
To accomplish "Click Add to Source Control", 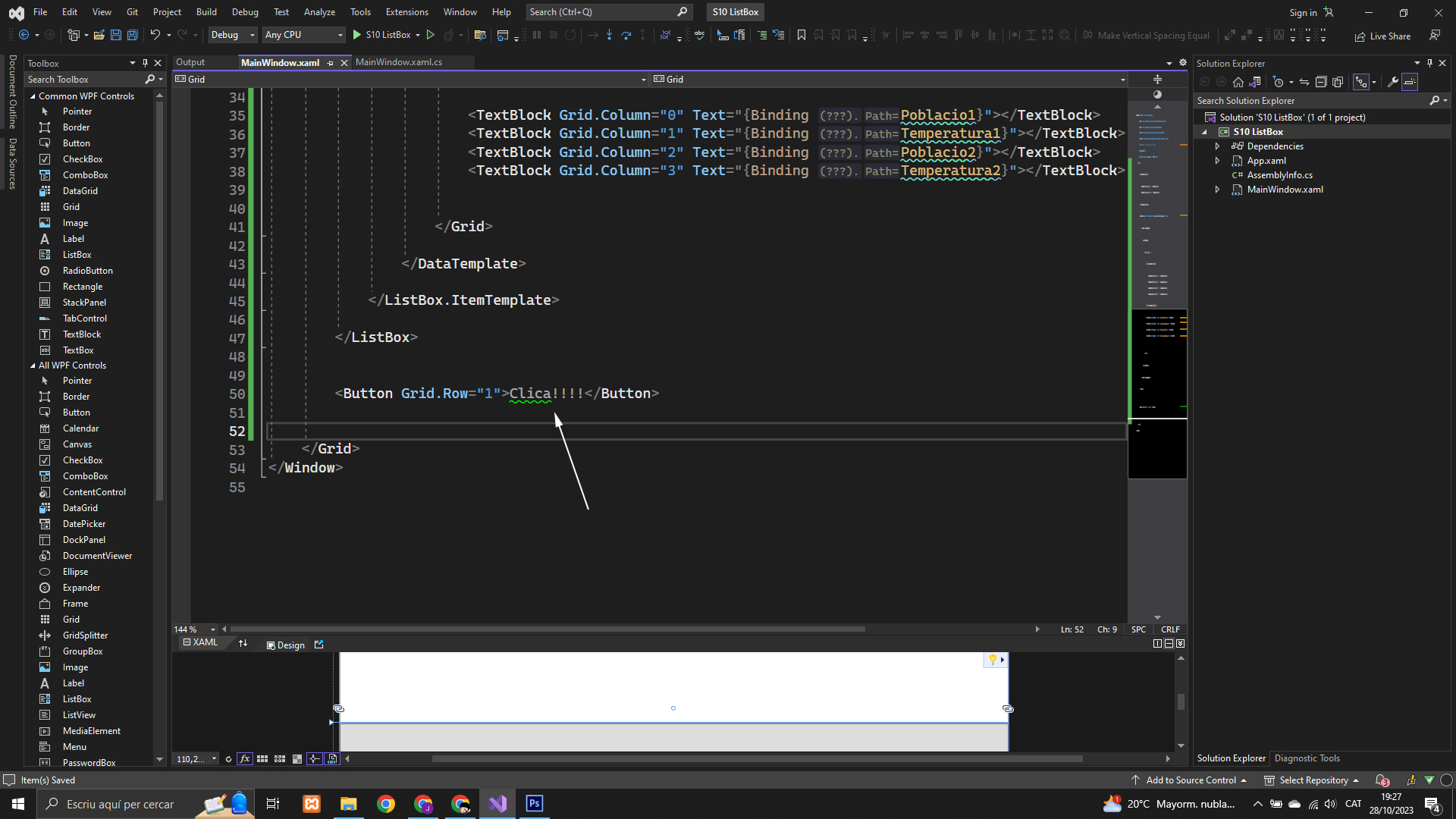I will point(1191,780).
